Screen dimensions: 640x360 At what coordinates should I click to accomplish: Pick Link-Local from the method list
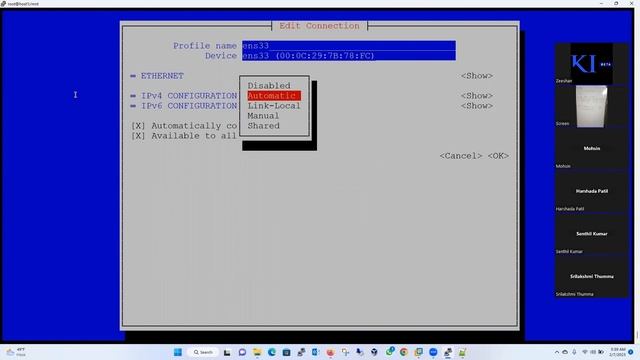(274, 106)
